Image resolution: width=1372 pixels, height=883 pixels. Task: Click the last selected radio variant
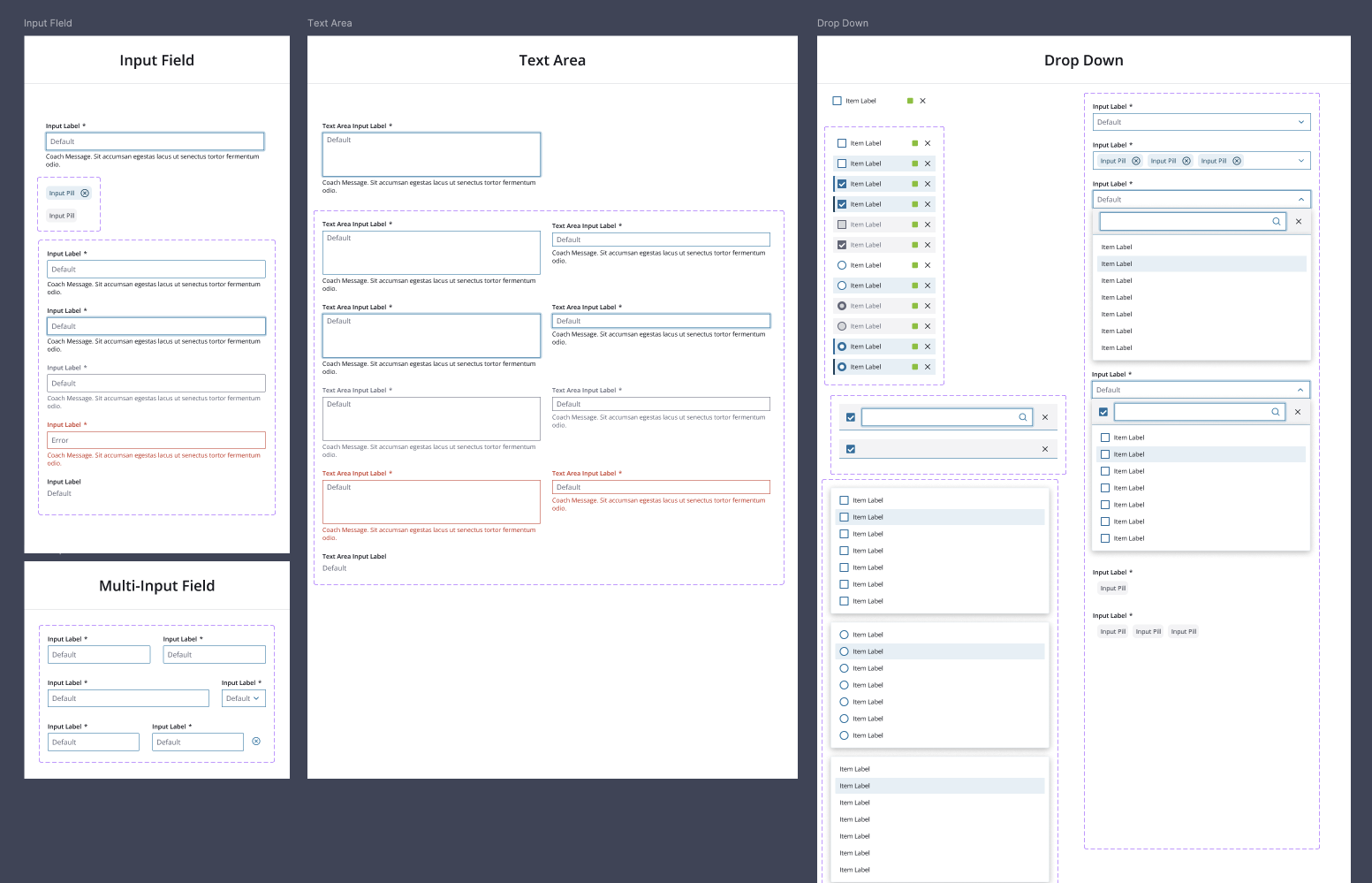pos(842,367)
